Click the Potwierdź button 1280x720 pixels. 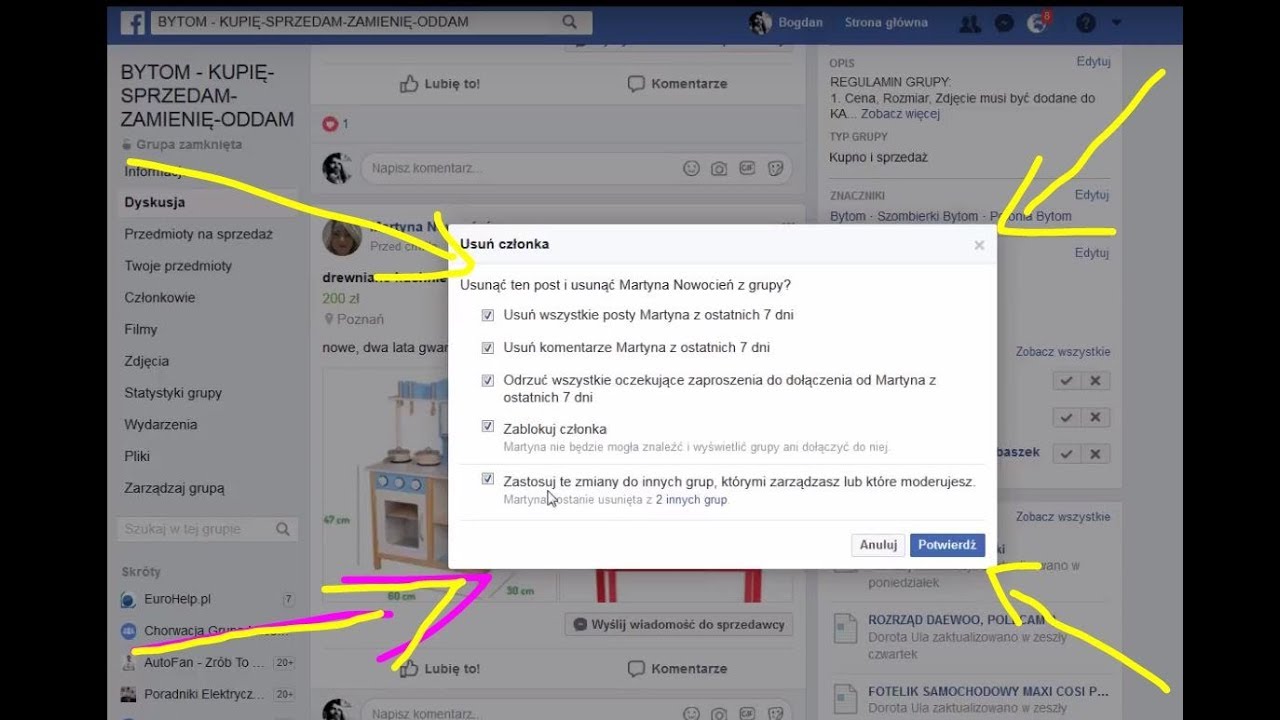pyautogui.click(x=947, y=545)
